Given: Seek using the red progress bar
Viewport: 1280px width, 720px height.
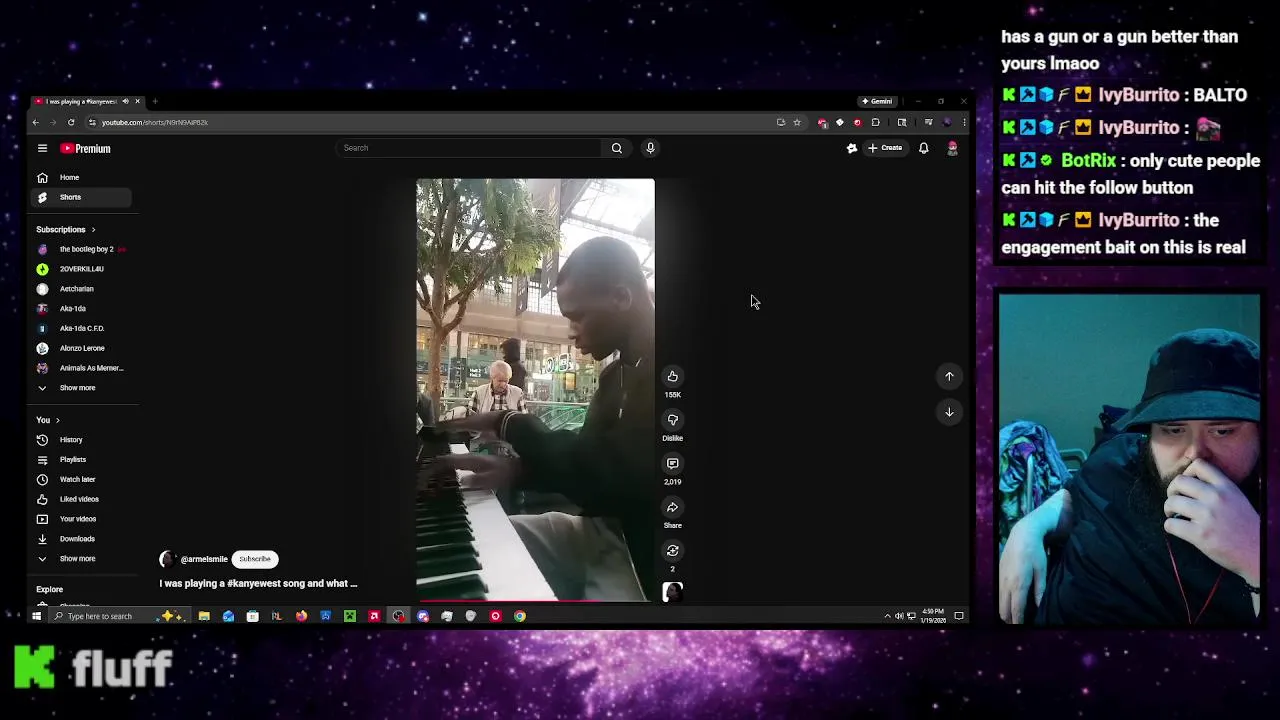Looking at the screenshot, I should [535, 601].
